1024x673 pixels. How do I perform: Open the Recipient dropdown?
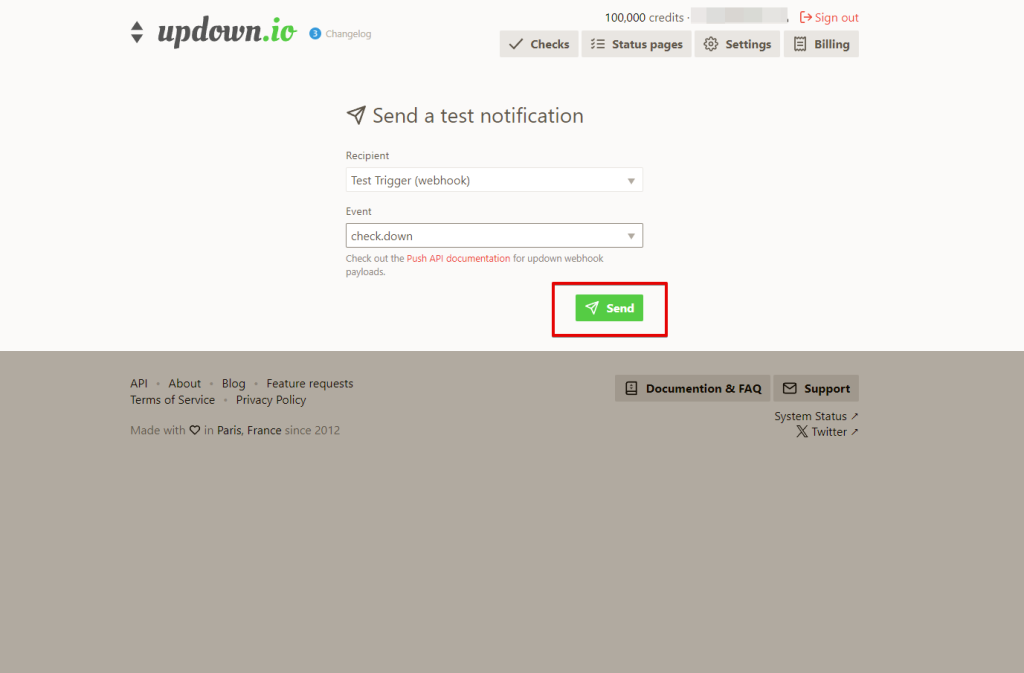pyautogui.click(x=494, y=180)
